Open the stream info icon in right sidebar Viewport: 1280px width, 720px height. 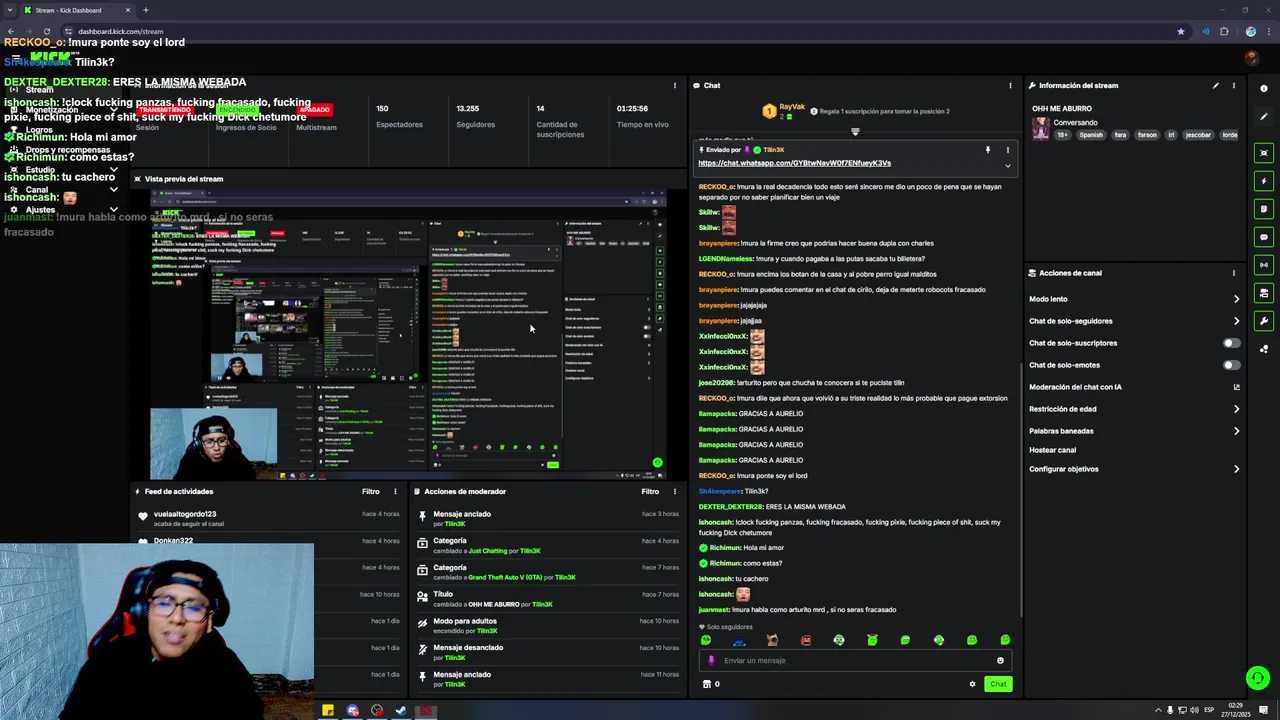coord(1264,89)
